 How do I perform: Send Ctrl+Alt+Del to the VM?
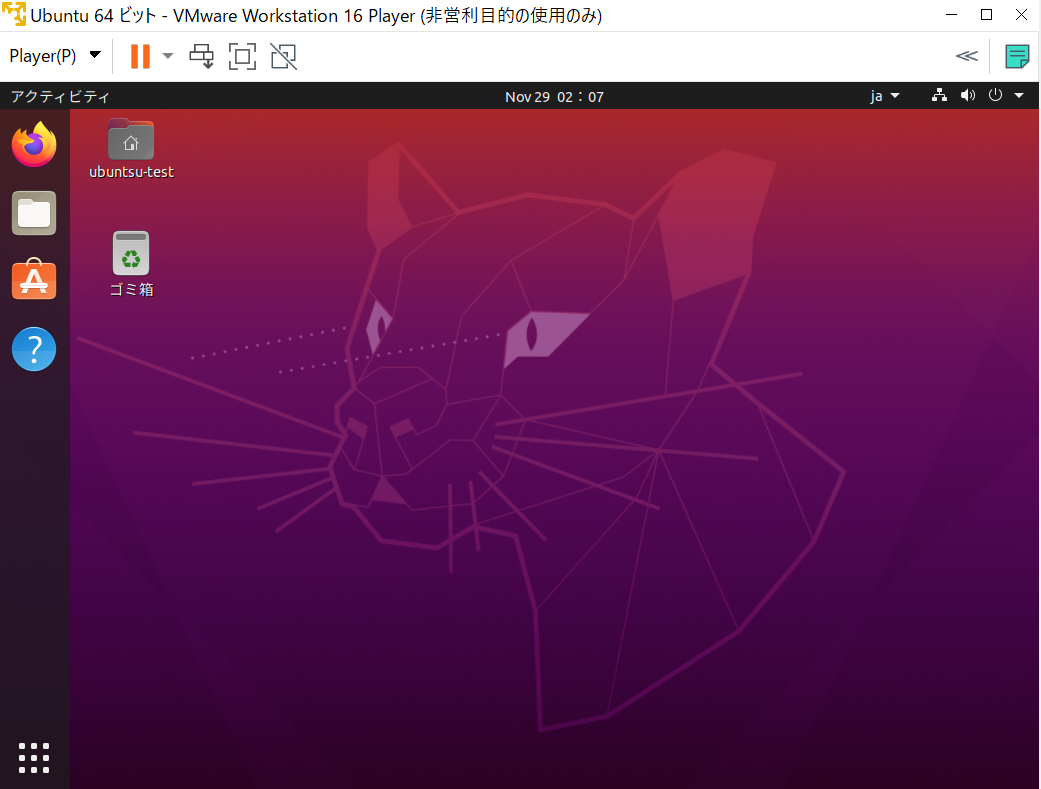click(x=201, y=56)
